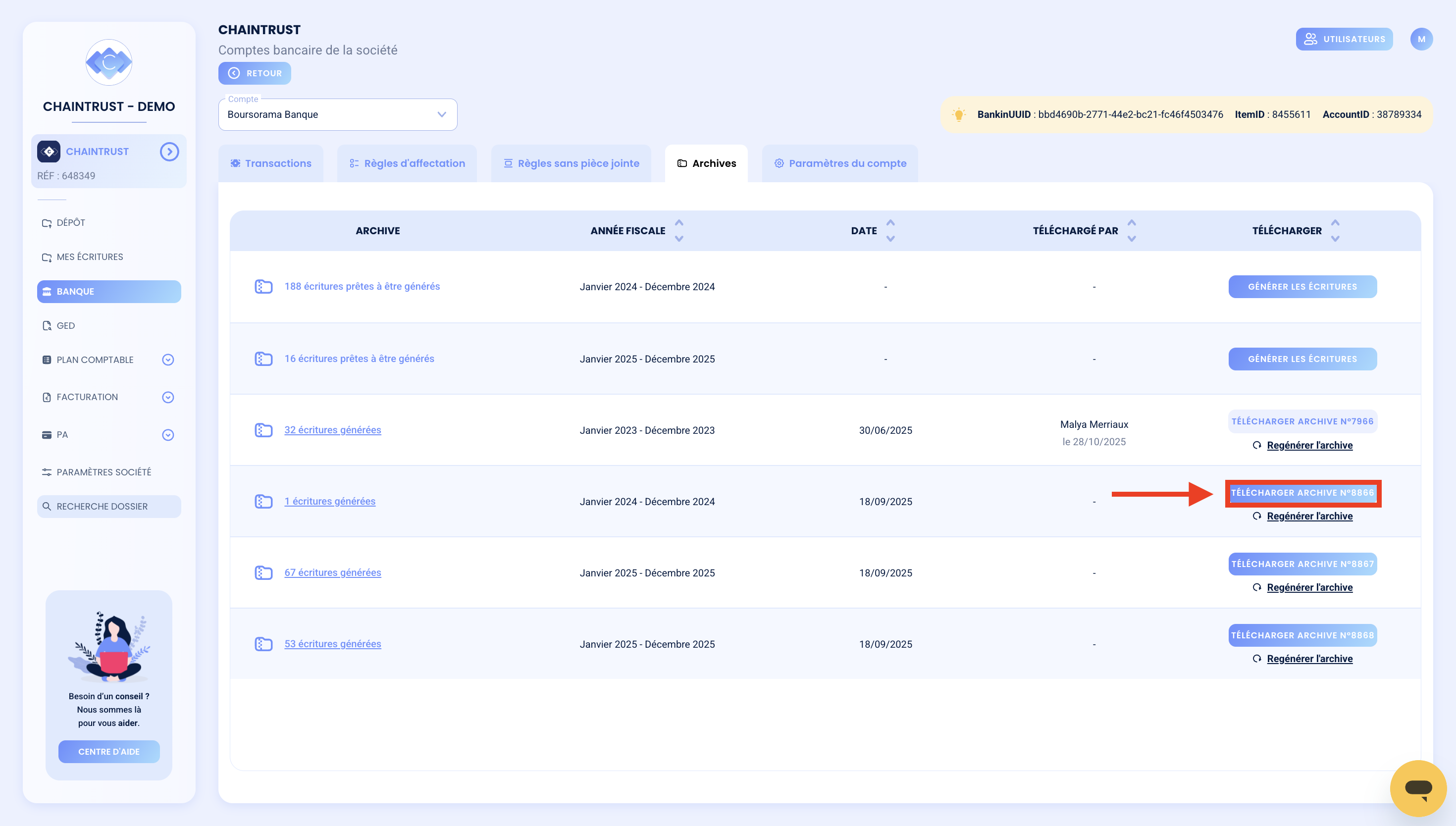Expand the Facturation chevron
This screenshot has height=826, width=1456.
(x=168, y=397)
